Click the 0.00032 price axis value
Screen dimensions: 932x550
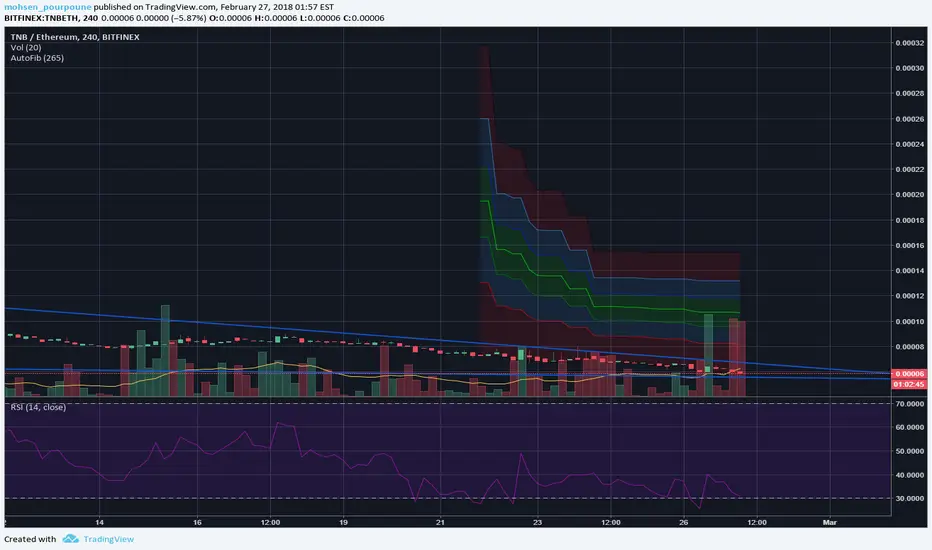point(909,43)
